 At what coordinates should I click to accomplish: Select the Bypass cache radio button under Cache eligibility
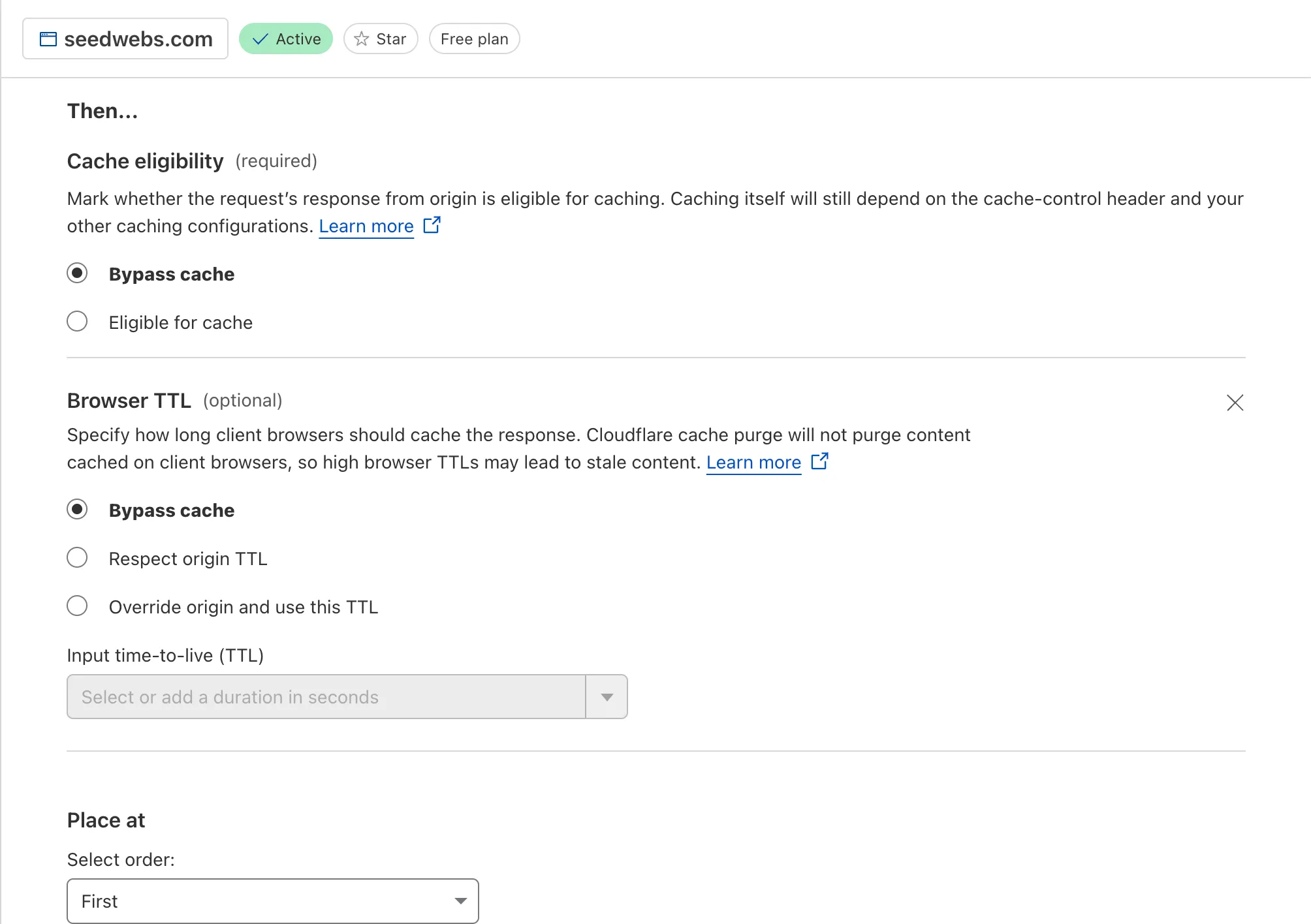point(79,273)
